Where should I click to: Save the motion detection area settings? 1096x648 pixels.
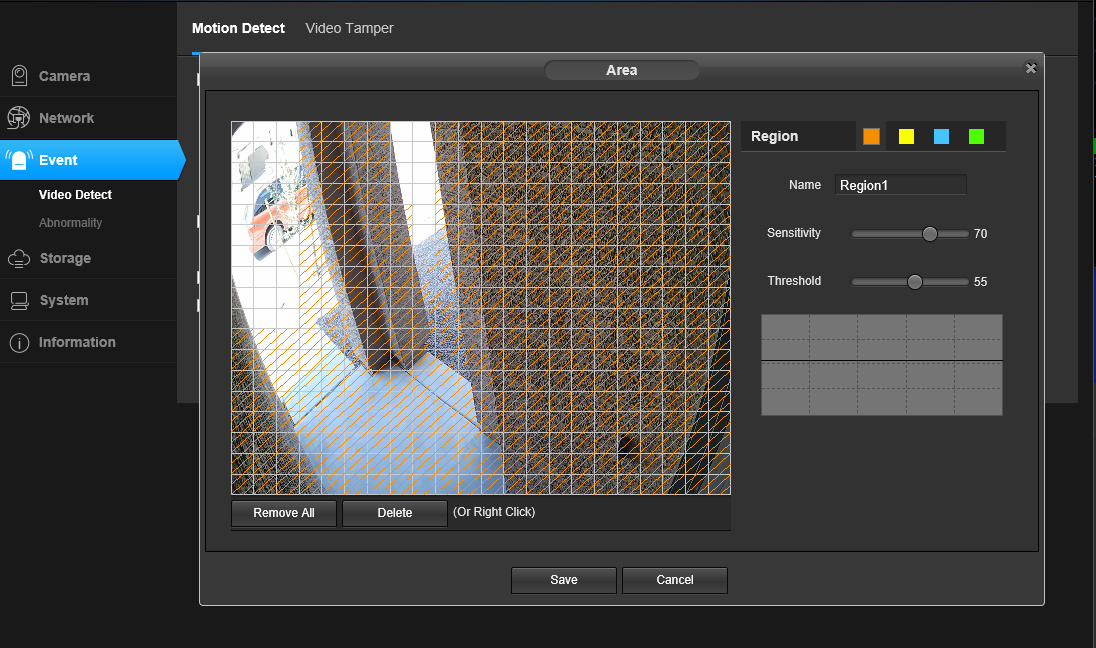tap(563, 580)
